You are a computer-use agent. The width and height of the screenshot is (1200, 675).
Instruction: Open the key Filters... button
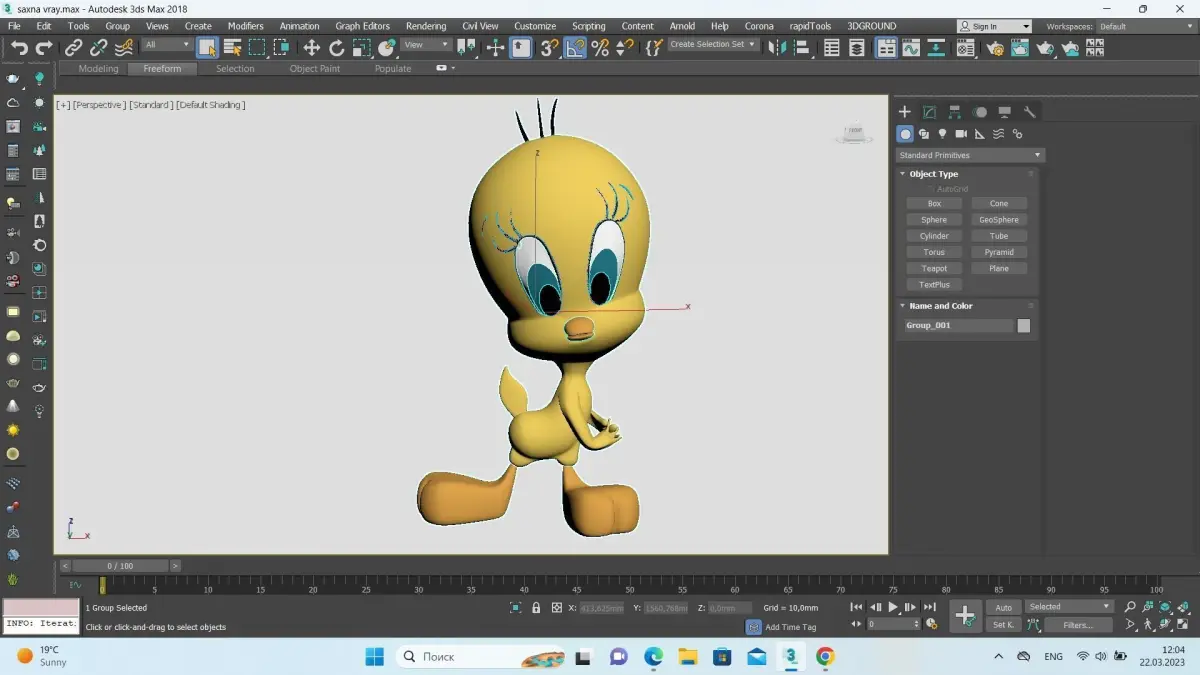coord(1077,625)
